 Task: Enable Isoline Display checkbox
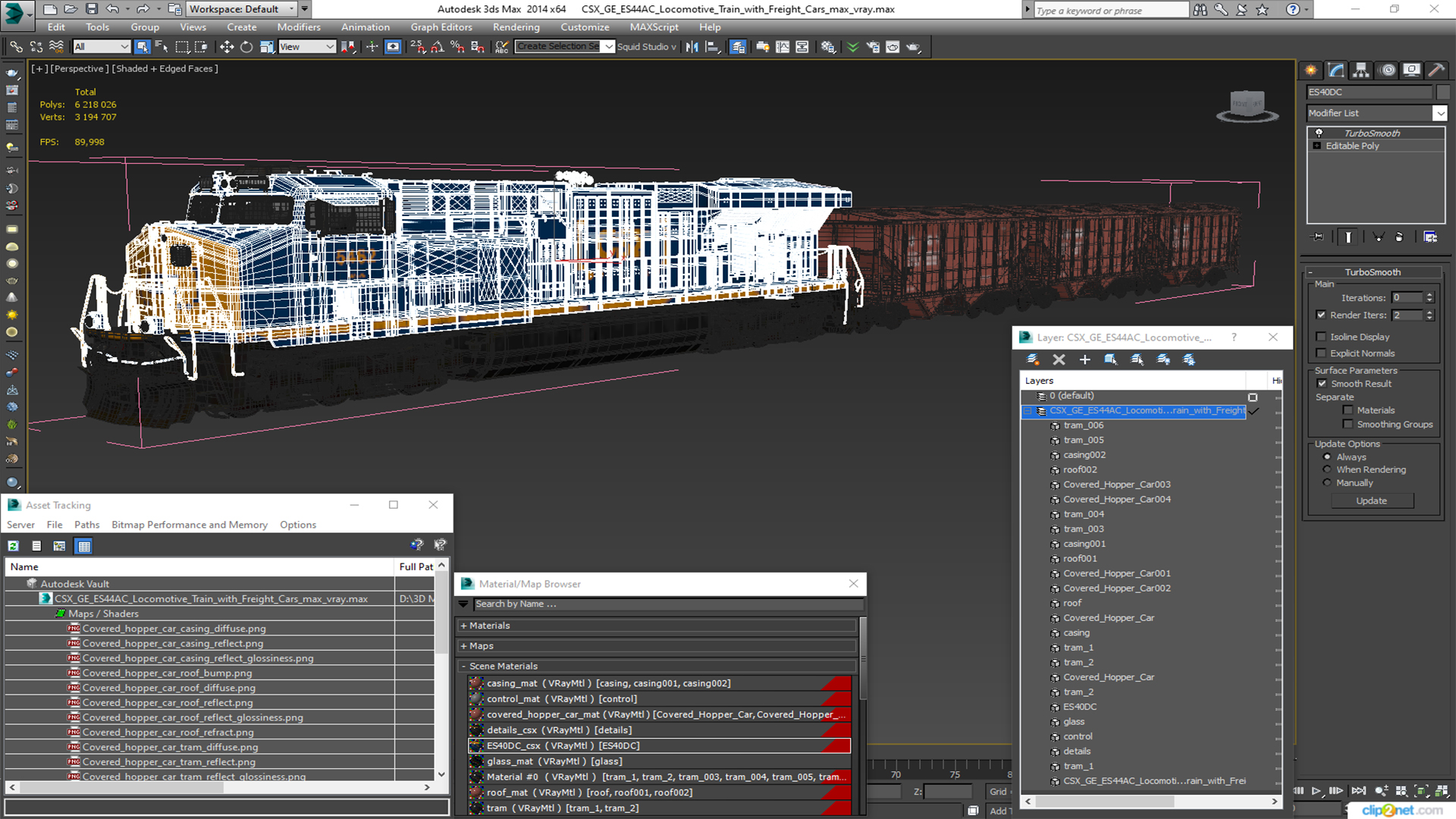tap(1321, 337)
